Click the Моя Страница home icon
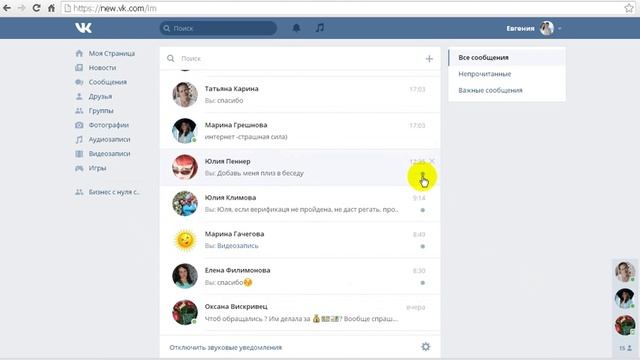The image size is (640, 360). (x=79, y=53)
